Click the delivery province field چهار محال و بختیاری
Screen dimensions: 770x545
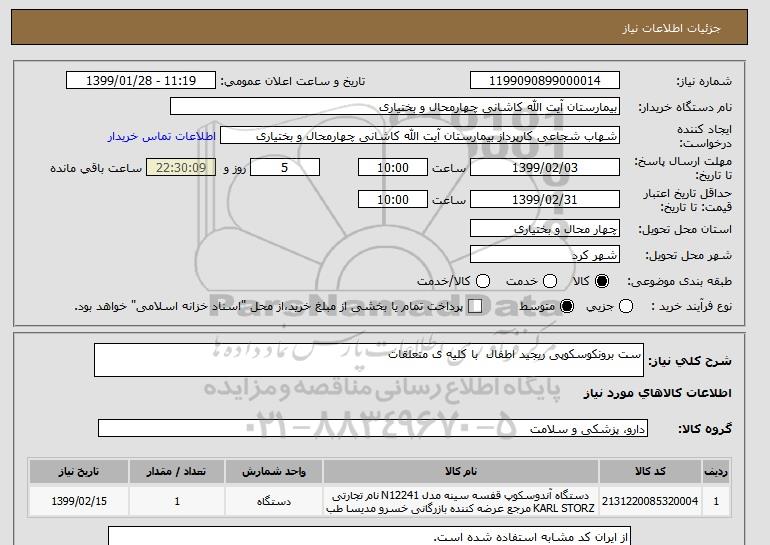click(x=545, y=228)
